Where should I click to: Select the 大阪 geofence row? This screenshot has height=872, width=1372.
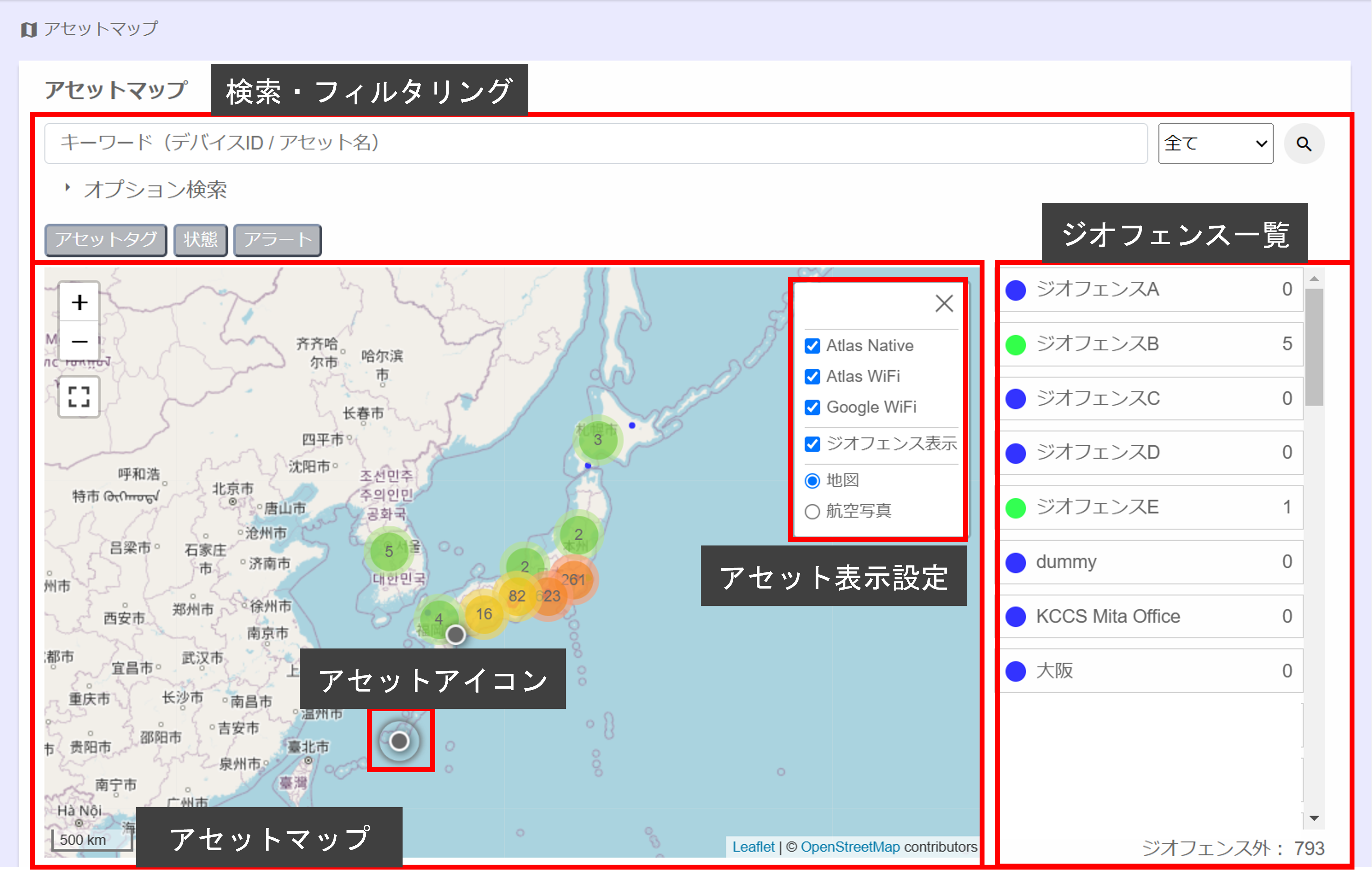tap(1152, 671)
